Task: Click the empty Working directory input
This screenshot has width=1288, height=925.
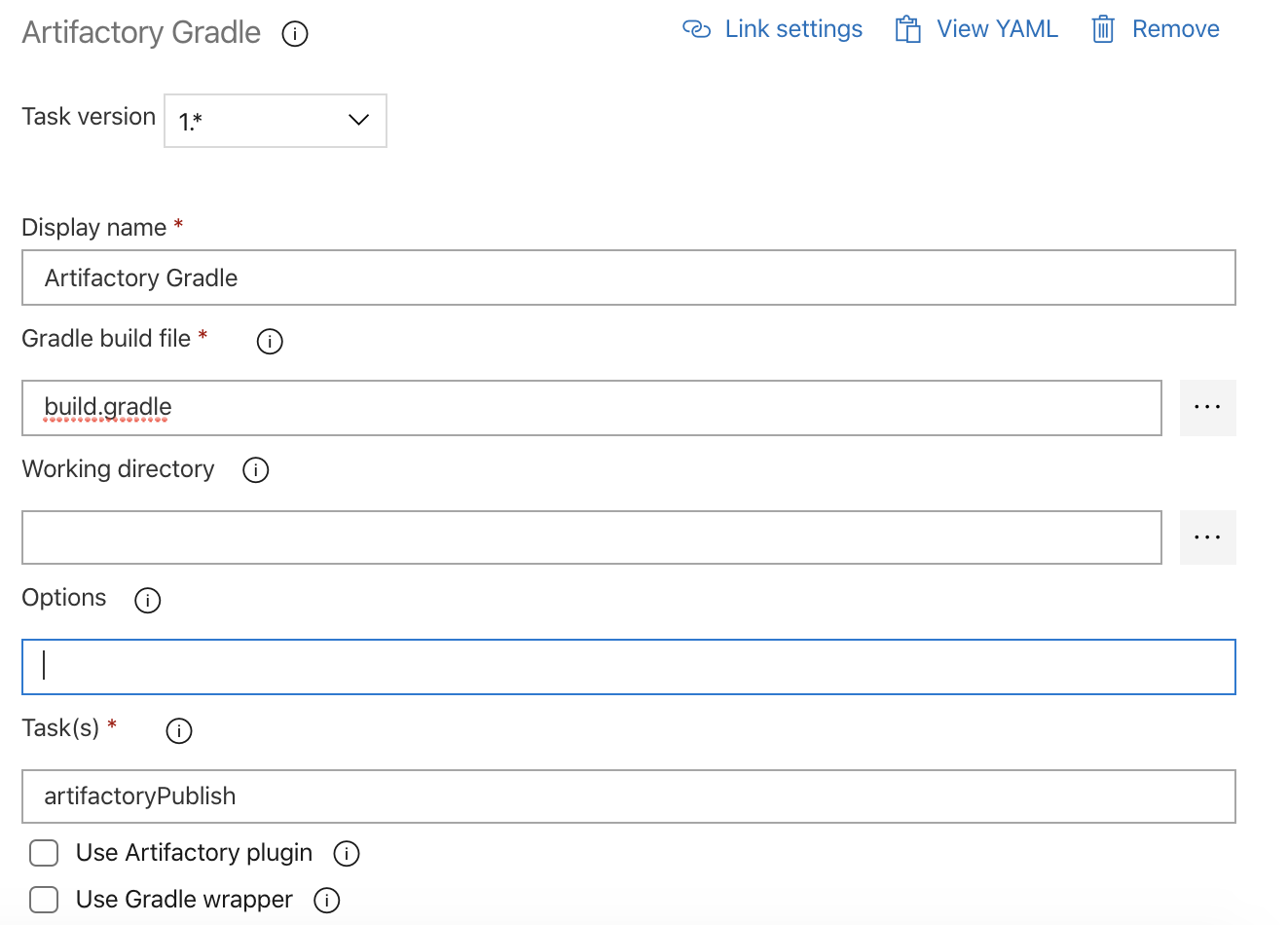Action: pyautogui.click(x=592, y=537)
